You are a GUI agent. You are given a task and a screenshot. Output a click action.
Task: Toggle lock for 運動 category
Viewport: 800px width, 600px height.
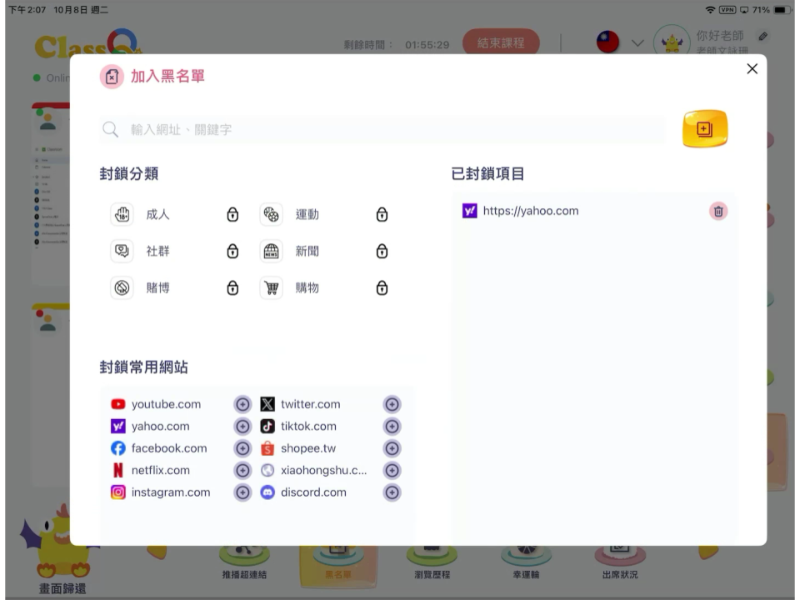tap(381, 215)
